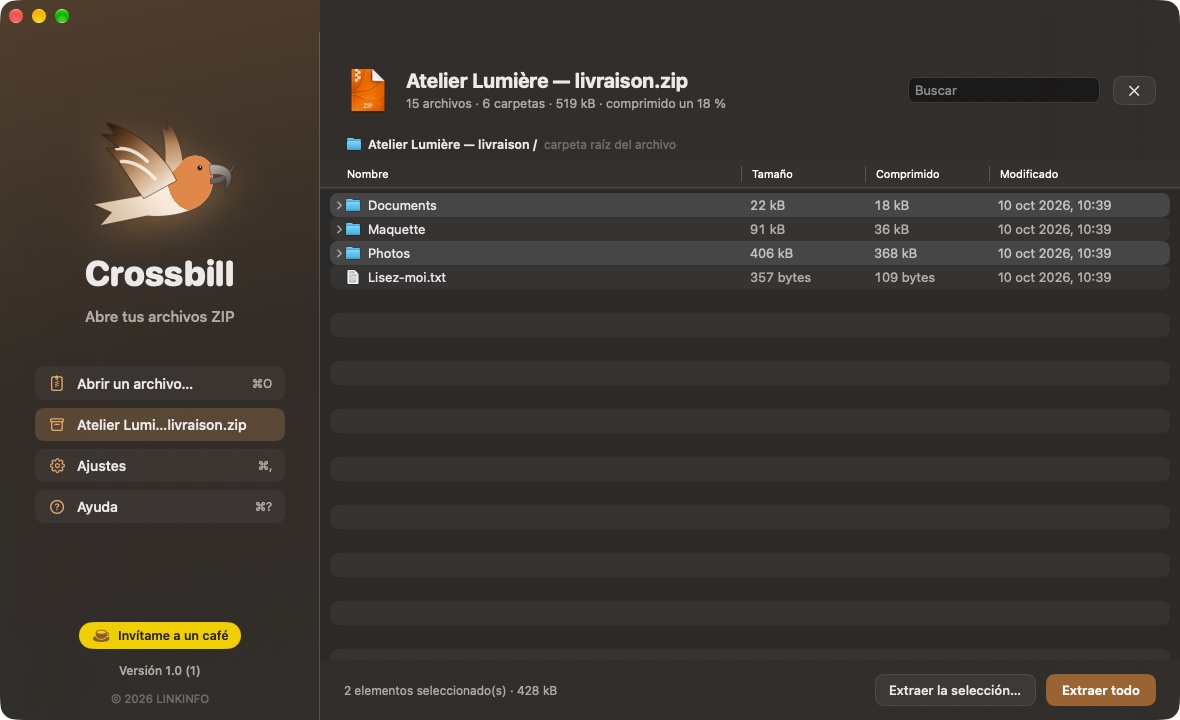Click the Lisez-moi.txt row modified date
1180x720 pixels.
coord(1054,278)
